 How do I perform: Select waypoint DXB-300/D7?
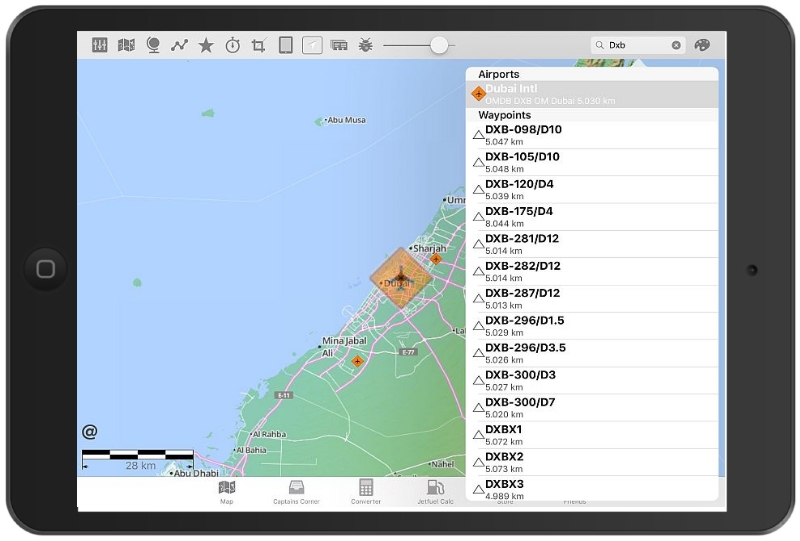(x=592, y=408)
